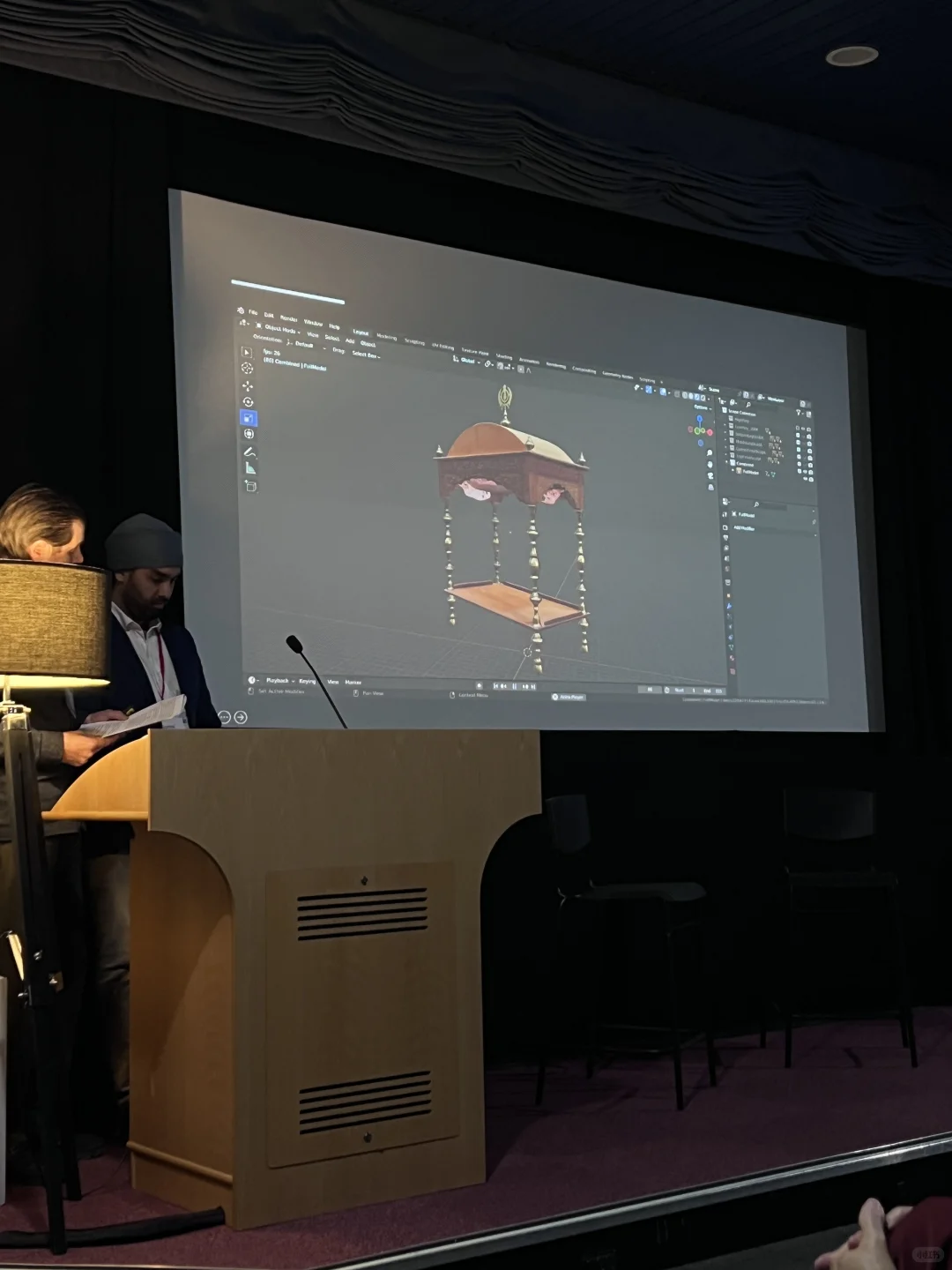Toggle the camera view icon

(710, 475)
